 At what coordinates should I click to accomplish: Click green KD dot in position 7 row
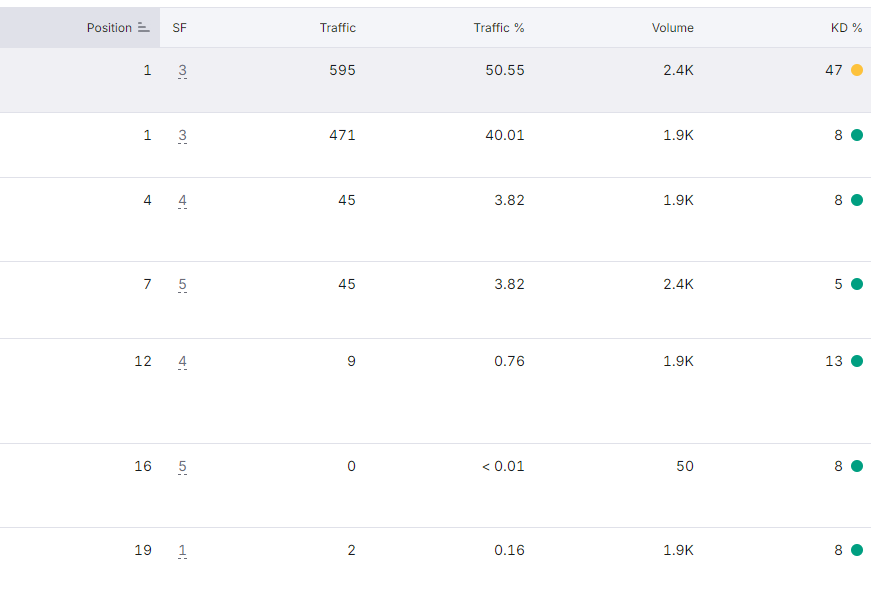[857, 284]
